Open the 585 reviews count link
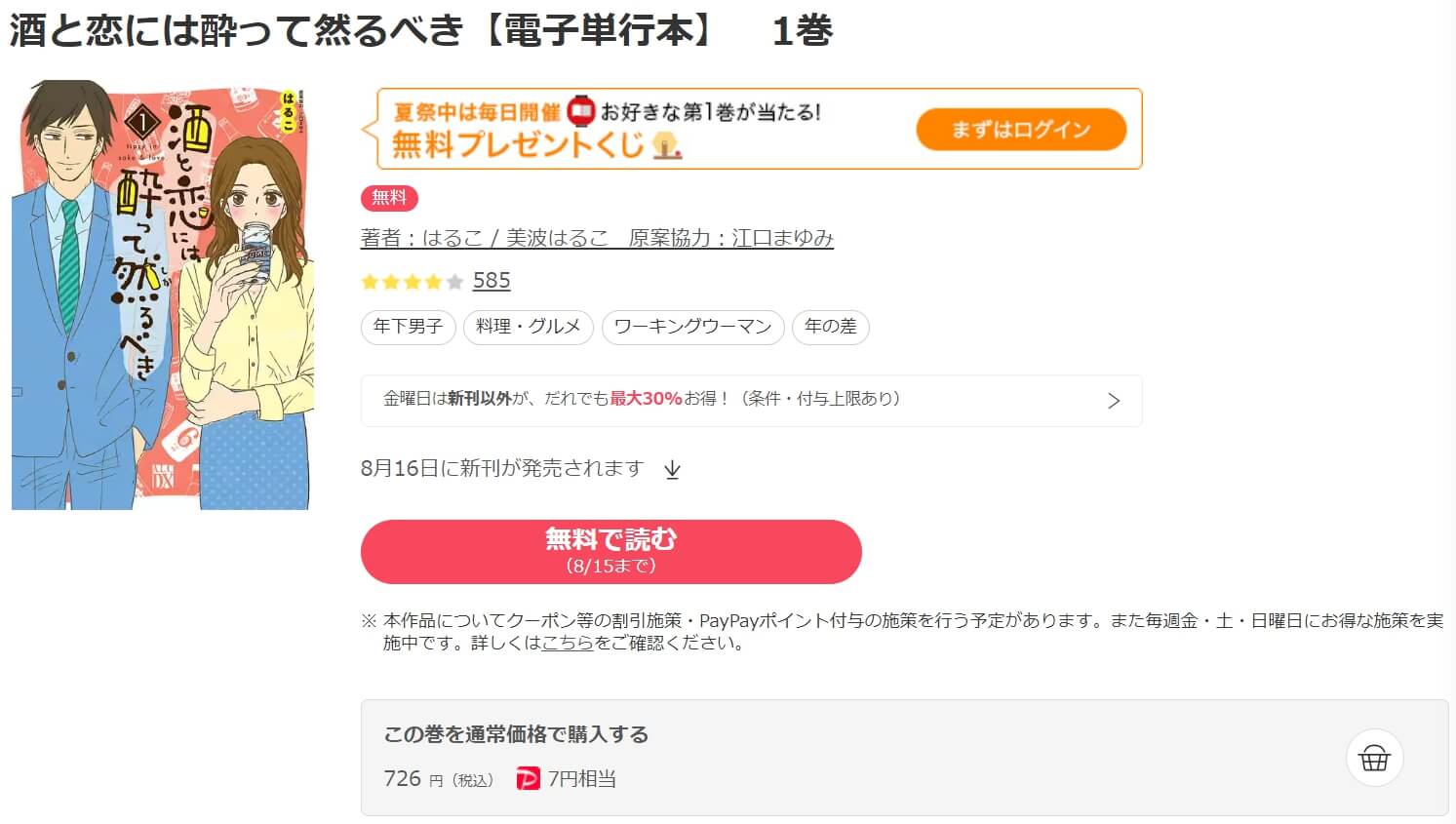Screen dimensions: 1456x824 [x=492, y=281]
